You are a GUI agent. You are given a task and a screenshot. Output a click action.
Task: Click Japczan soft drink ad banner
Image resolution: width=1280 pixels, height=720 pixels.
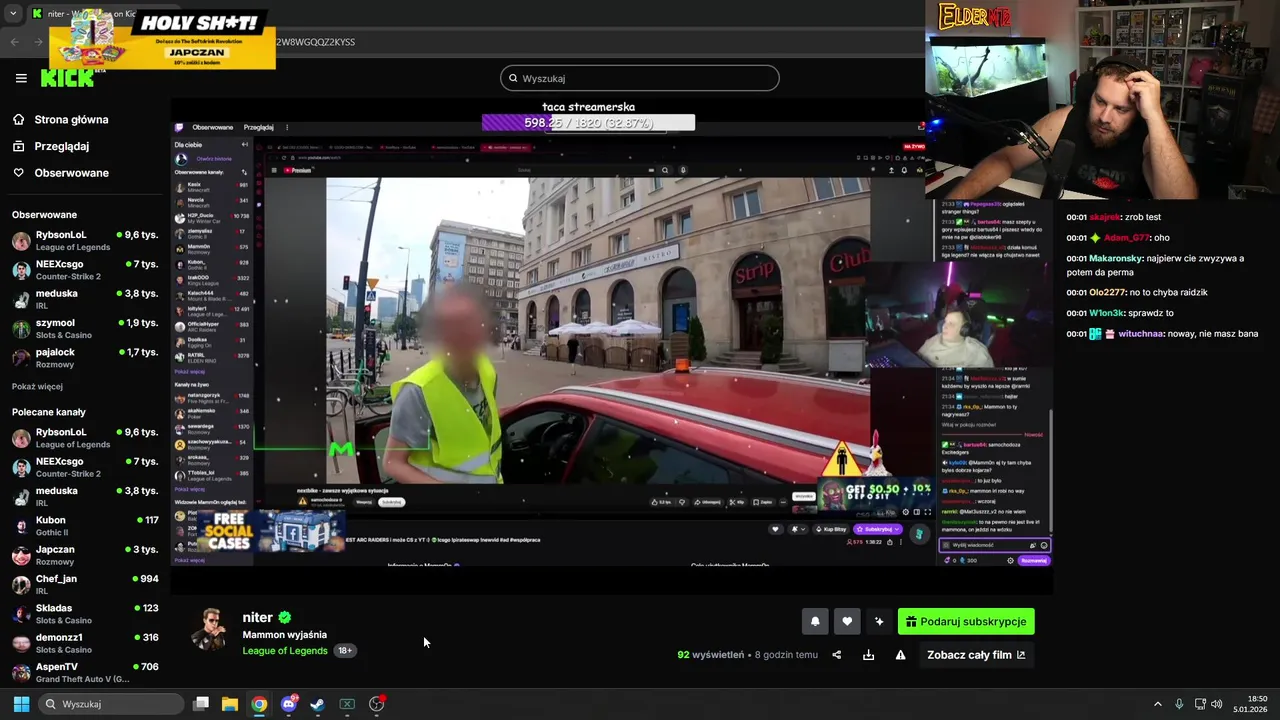click(x=161, y=40)
